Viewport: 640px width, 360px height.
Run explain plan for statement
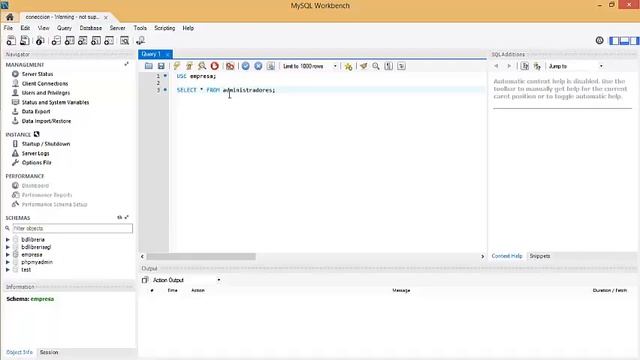[x=202, y=66]
